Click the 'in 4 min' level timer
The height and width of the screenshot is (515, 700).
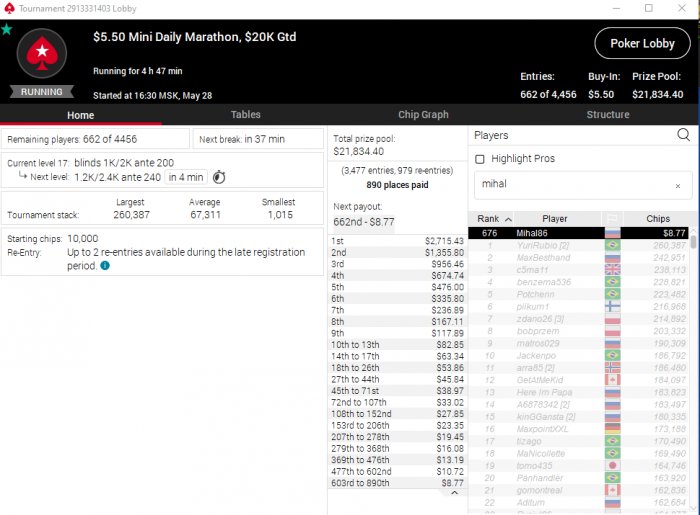coord(186,177)
